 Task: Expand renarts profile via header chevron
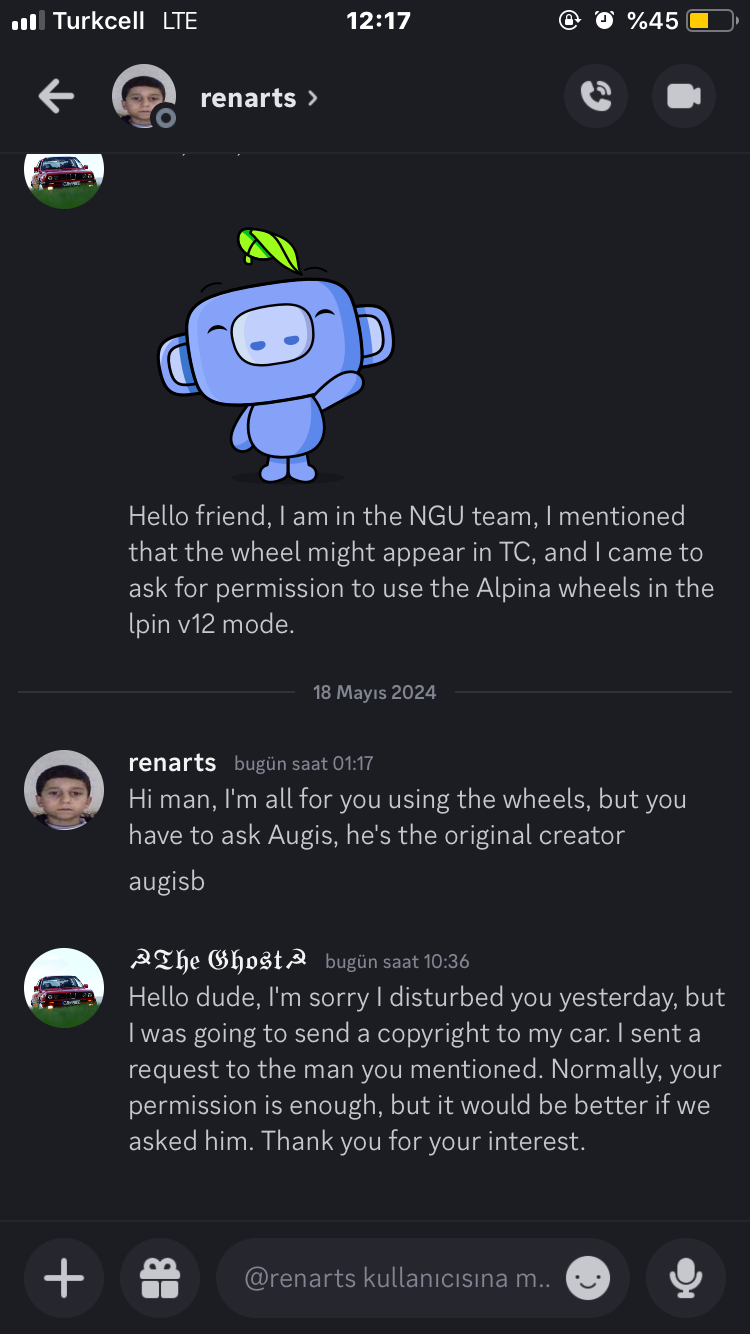(x=313, y=98)
